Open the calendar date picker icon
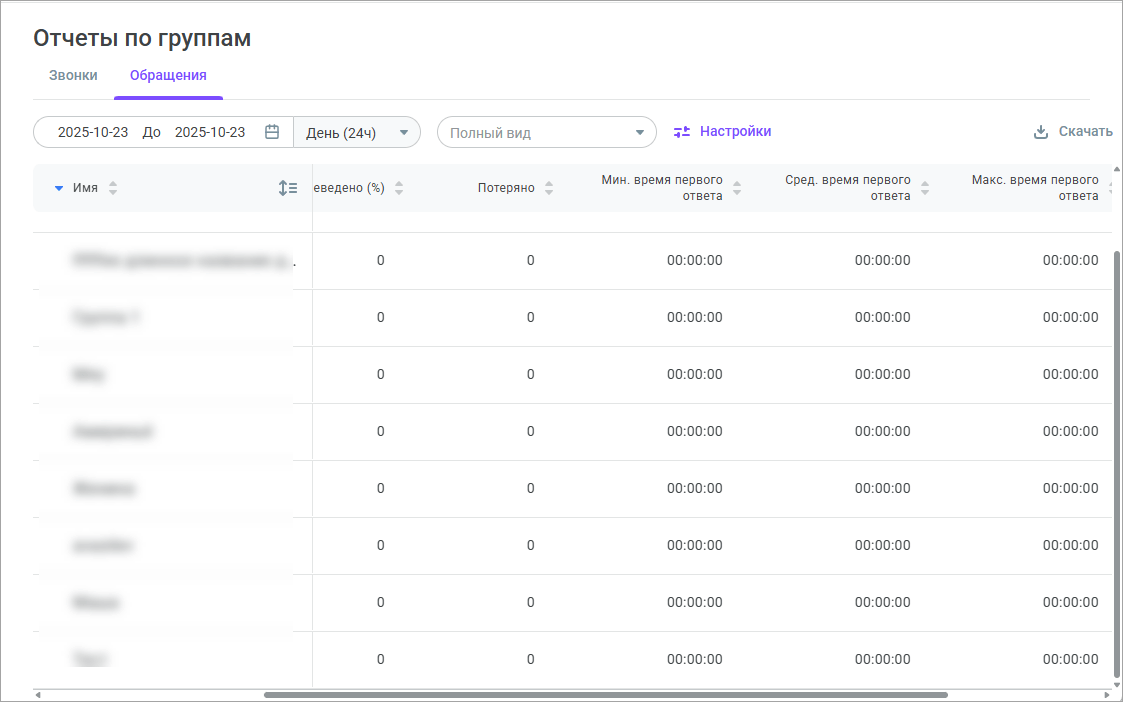 [272, 132]
